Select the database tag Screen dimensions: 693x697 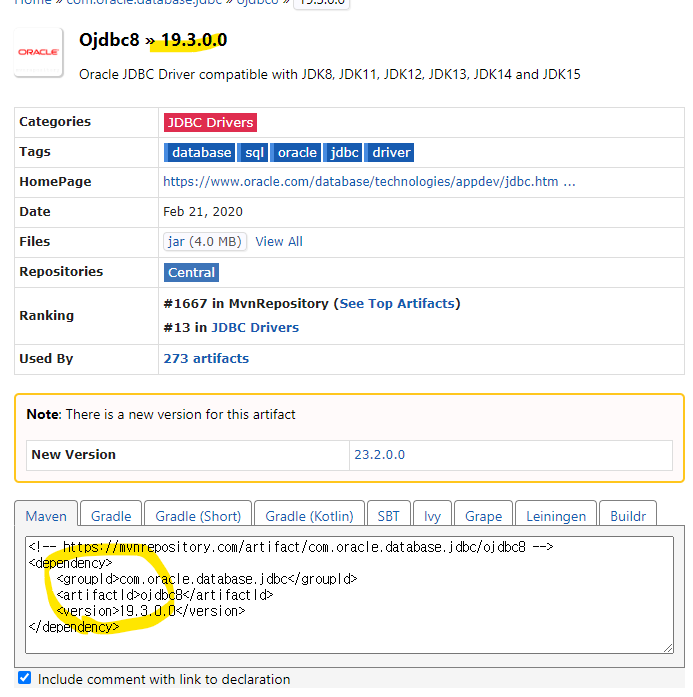[200, 152]
